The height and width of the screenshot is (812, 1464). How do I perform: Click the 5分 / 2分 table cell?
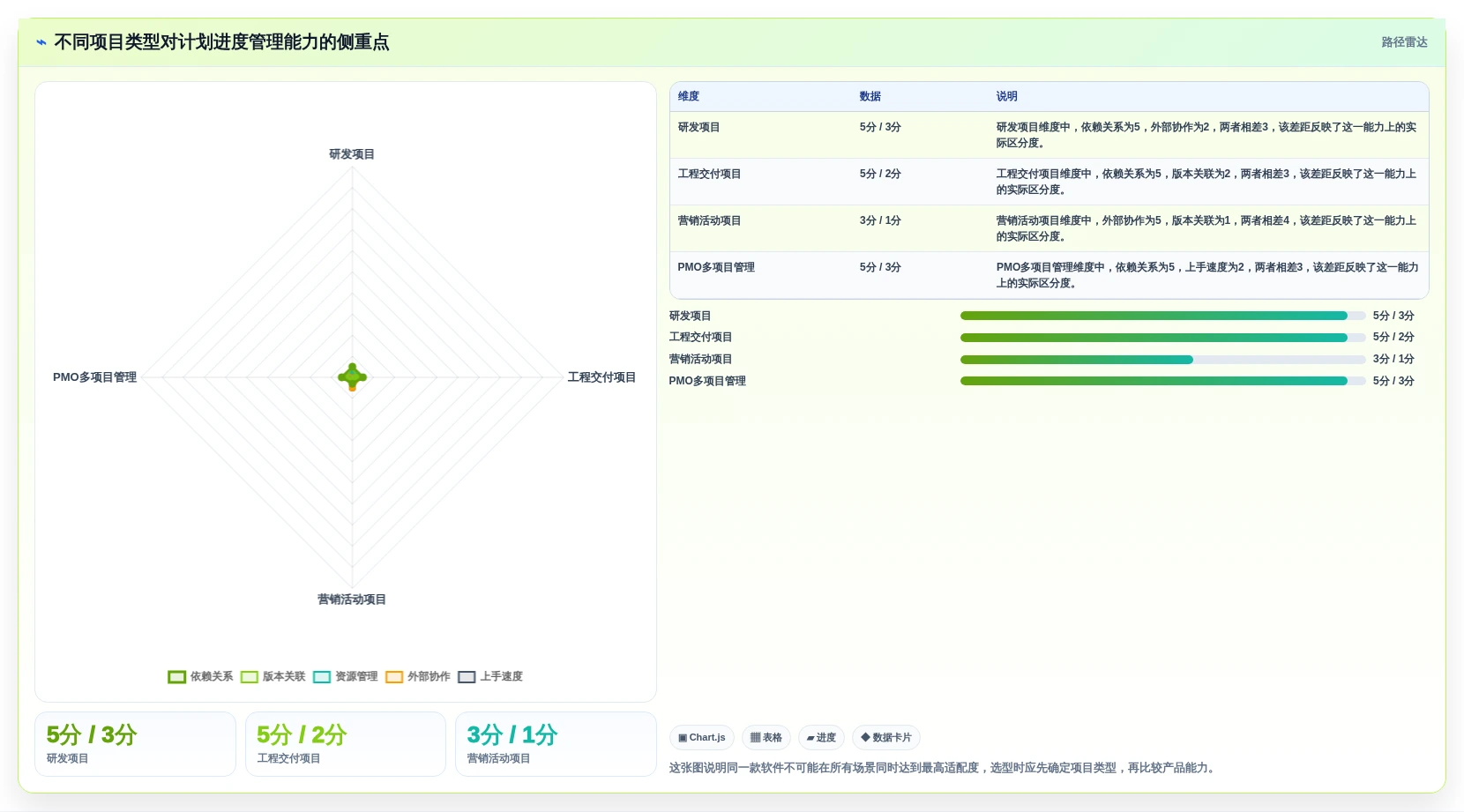[x=880, y=174]
